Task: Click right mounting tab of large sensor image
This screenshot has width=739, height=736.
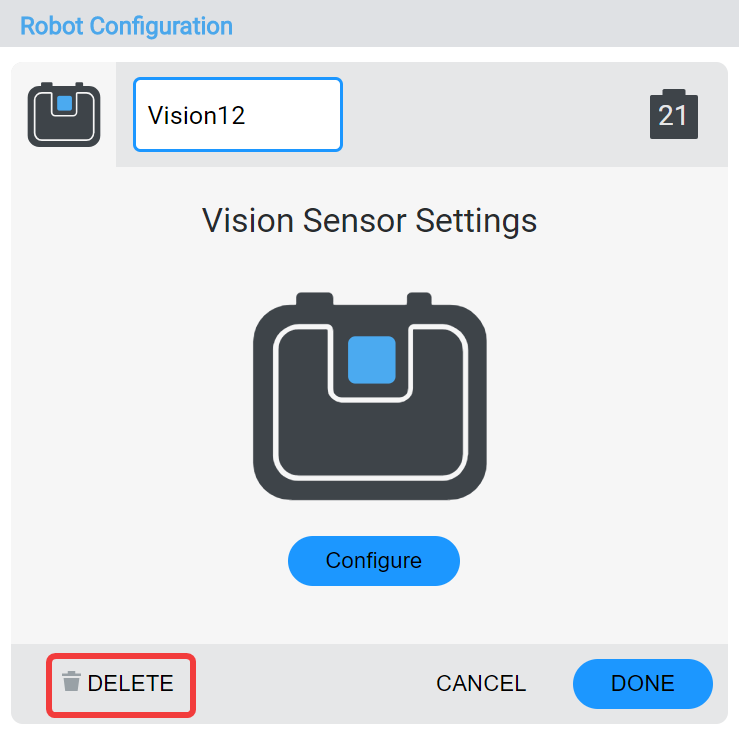Action: click(419, 299)
